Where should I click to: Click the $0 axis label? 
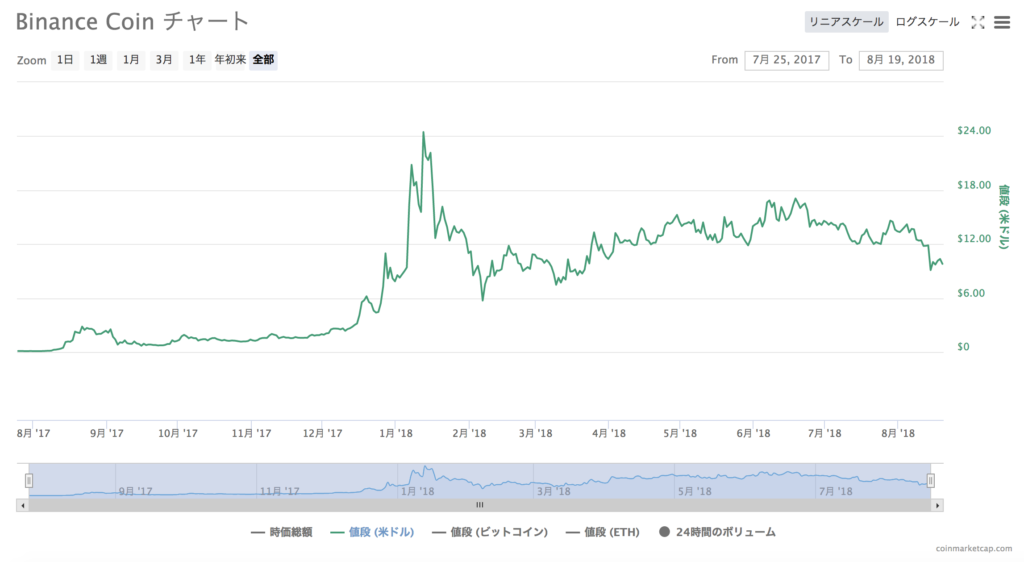[x=963, y=347]
